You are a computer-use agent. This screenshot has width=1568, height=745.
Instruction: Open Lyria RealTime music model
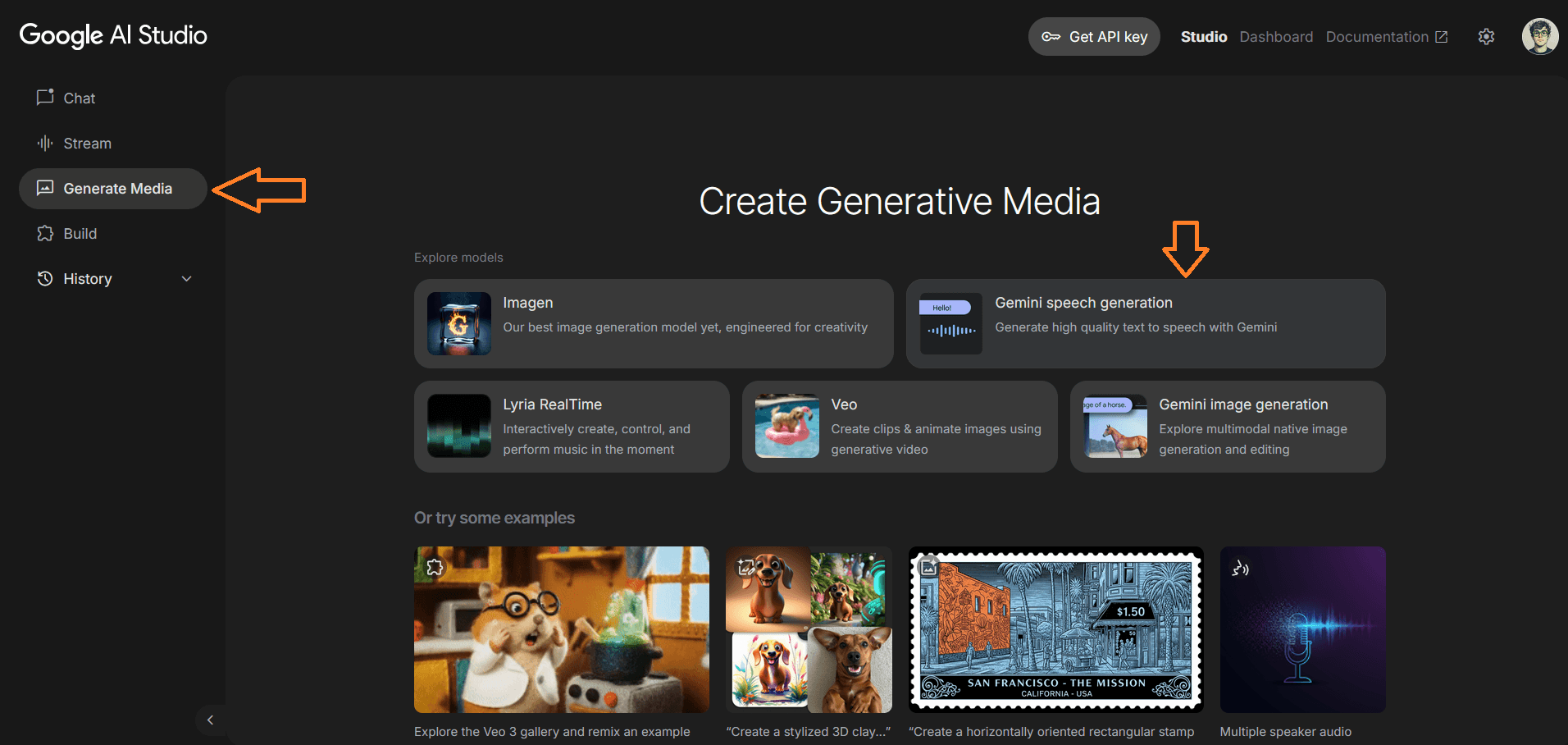(571, 427)
